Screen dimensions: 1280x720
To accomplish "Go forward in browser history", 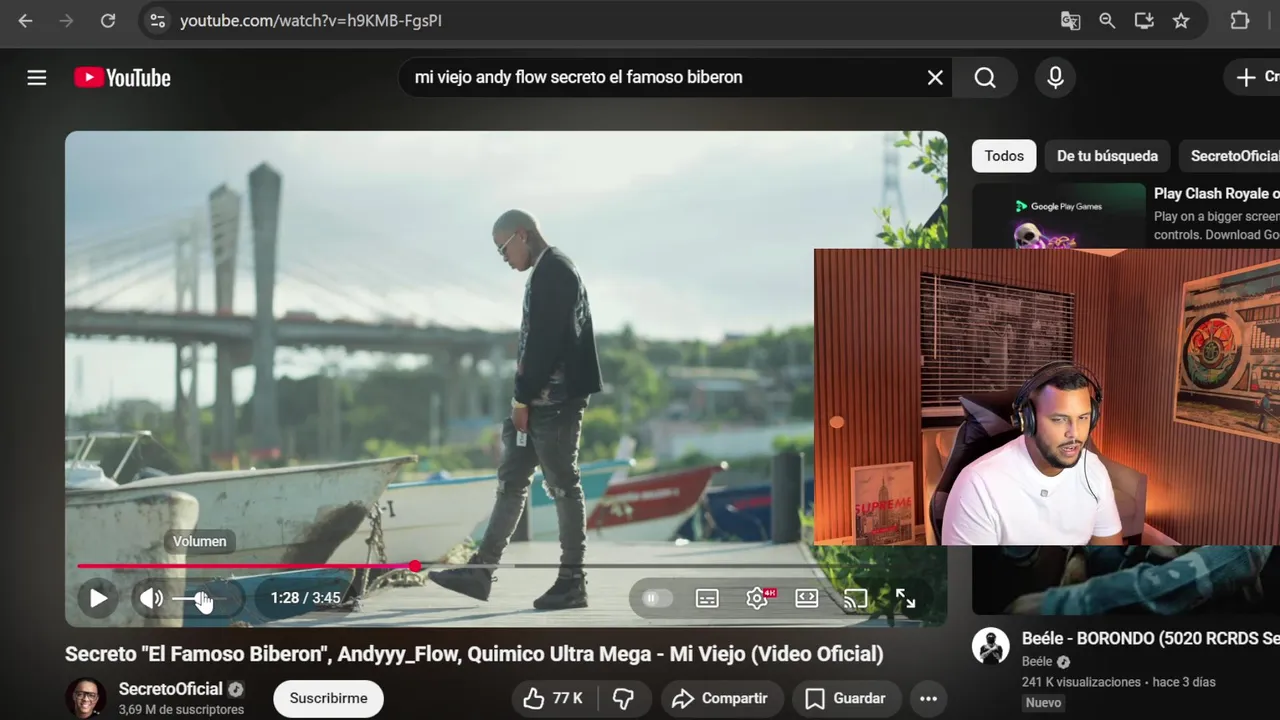I will pyautogui.click(x=67, y=21).
